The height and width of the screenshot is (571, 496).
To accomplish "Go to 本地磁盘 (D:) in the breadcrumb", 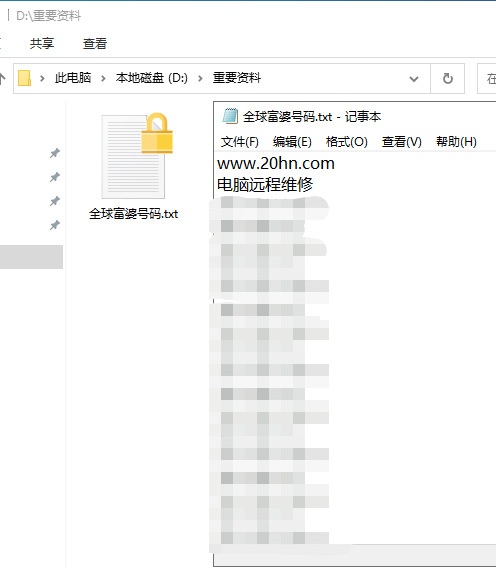I will [x=152, y=78].
